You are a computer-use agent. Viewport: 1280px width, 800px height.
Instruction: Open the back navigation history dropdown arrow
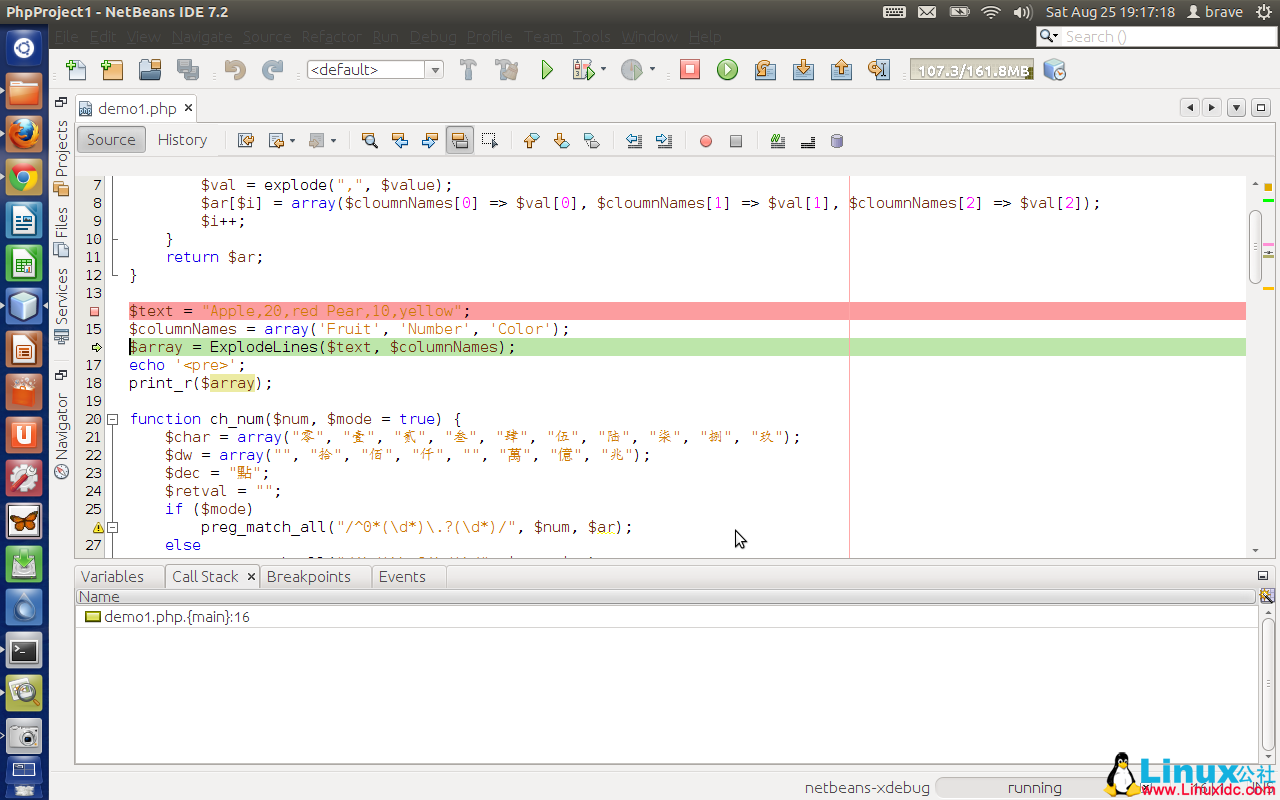pos(294,141)
